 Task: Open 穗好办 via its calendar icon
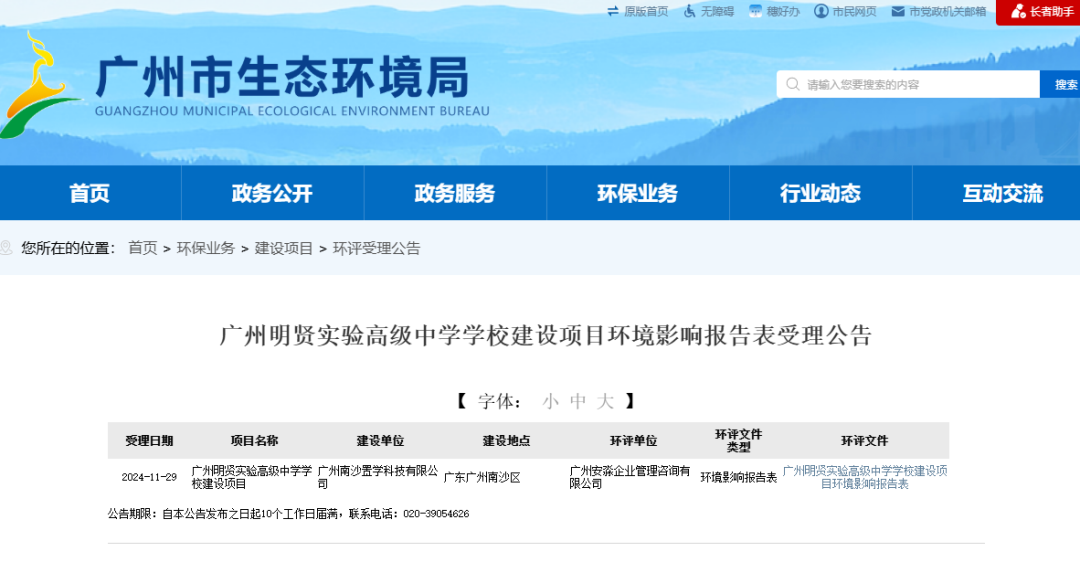click(x=756, y=11)
